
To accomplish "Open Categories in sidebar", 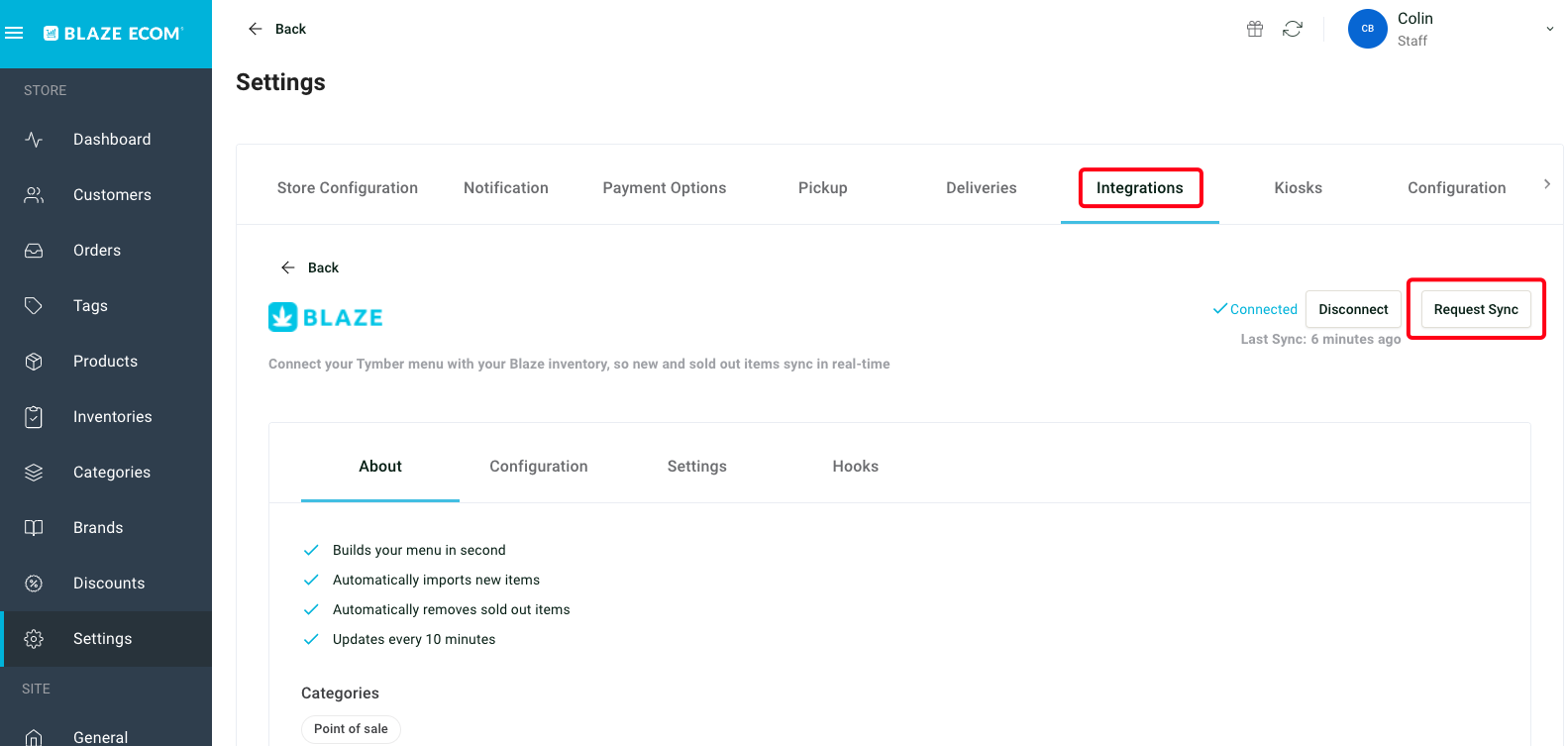I will click(112, 473).
